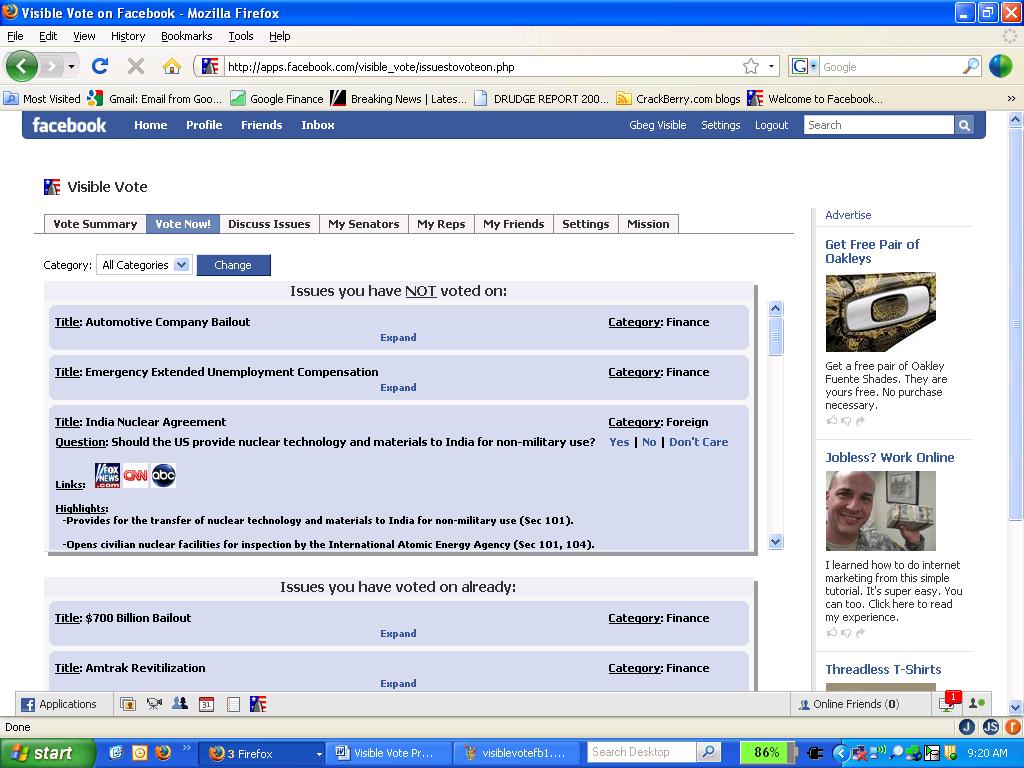The image size is (1024, 768).
Task: Open the back/forward history dropdown arrow
Action: (x=71, y=66)
